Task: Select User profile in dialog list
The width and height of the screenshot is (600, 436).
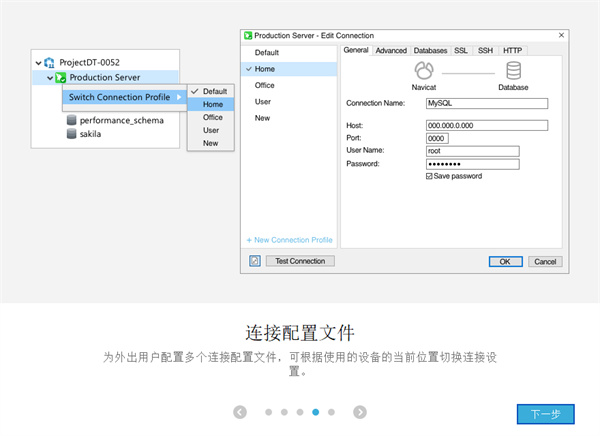Action: (x=289, y=102)
